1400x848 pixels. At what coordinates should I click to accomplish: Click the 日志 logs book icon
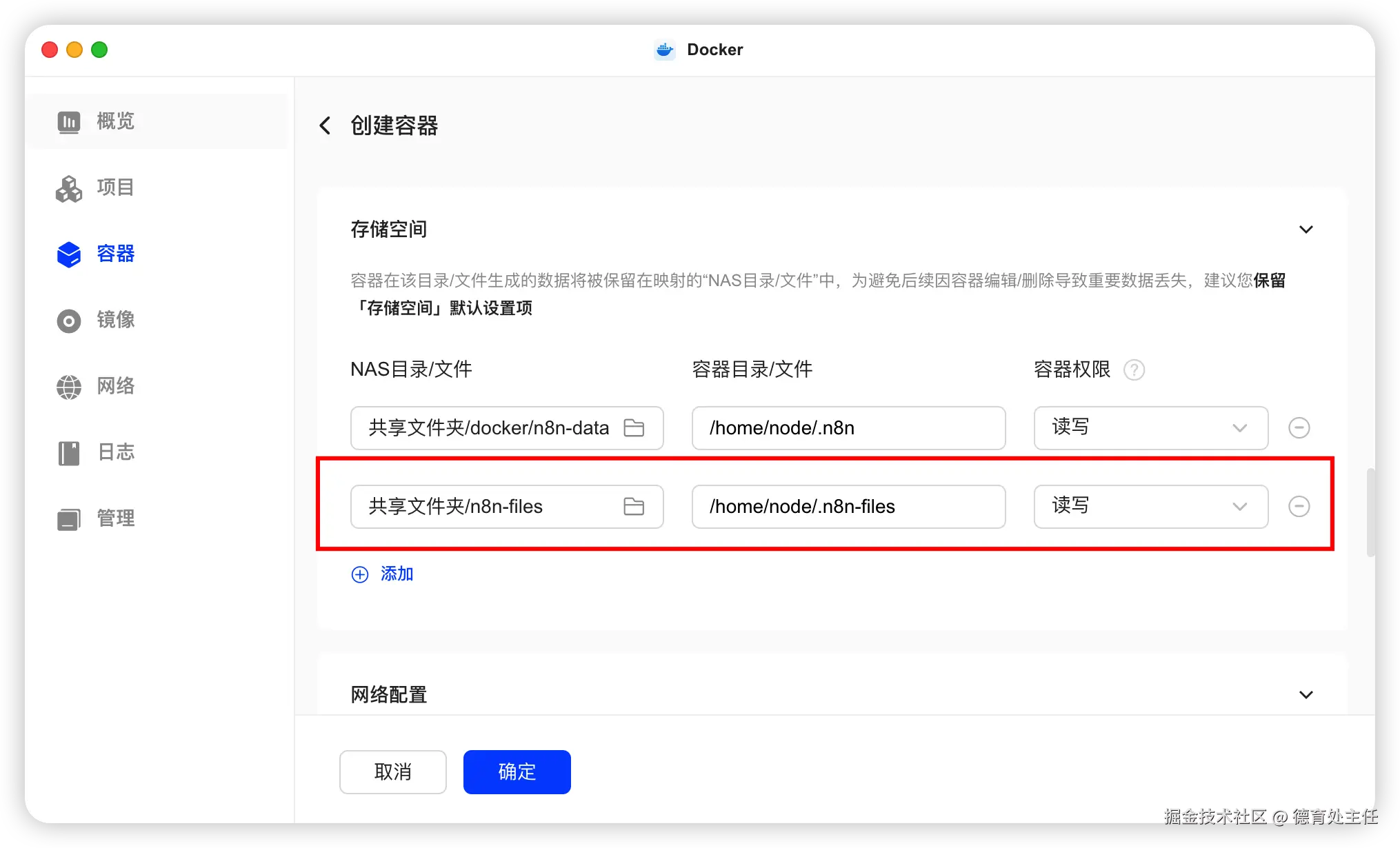[69, 453]
